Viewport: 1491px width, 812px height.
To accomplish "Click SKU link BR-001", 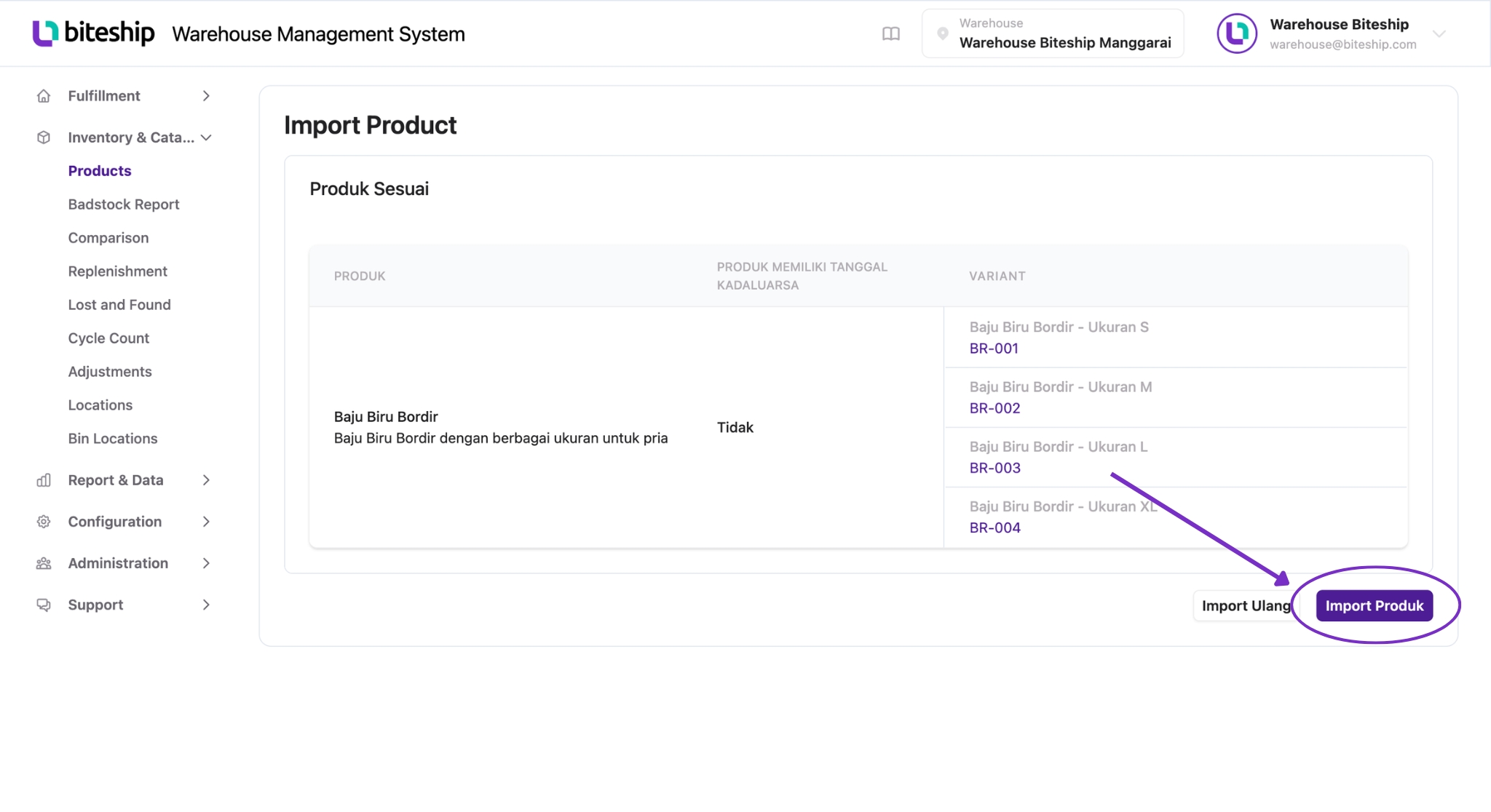I will [x=994, y=349].
